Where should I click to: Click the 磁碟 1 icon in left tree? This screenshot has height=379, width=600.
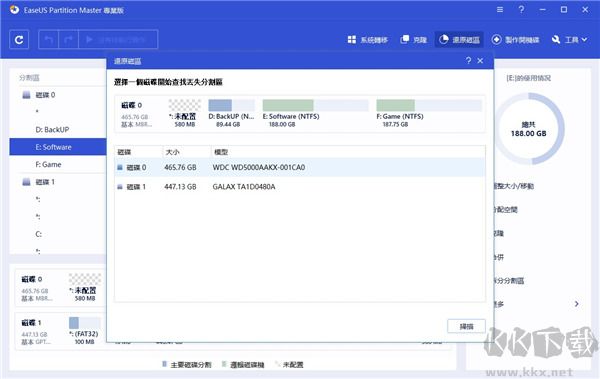pyautogui.click(x=26, y=182)
